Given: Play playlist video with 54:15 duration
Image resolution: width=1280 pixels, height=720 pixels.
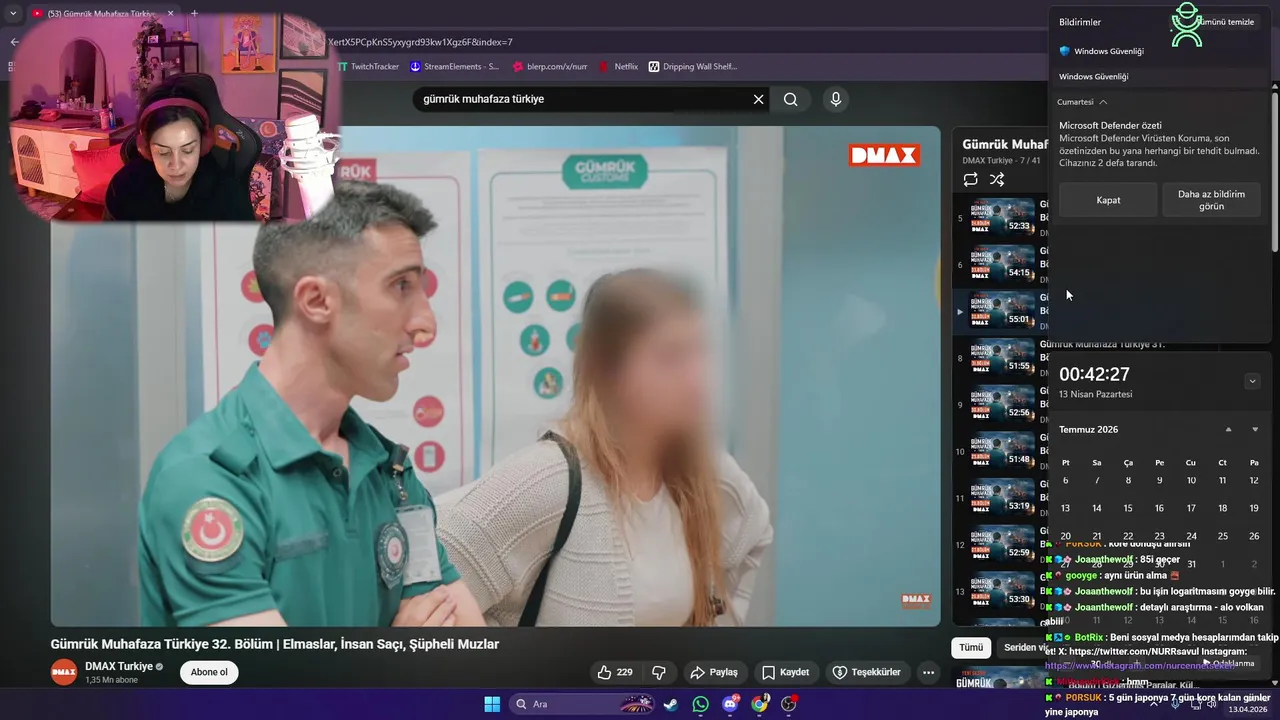Looking at the screenshot, I should (x=1002, y=264).
